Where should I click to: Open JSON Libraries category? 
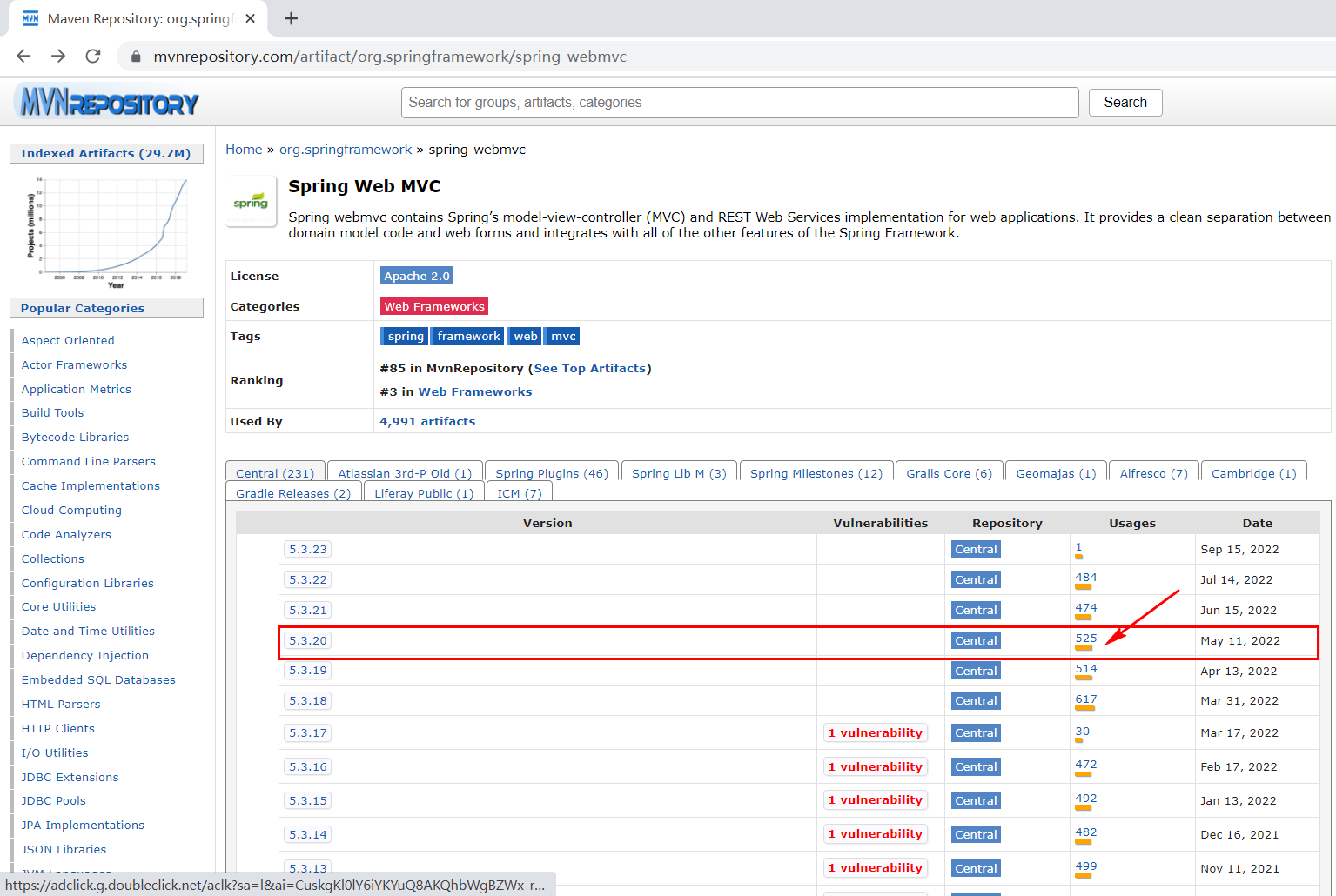[x=64, y=850]
